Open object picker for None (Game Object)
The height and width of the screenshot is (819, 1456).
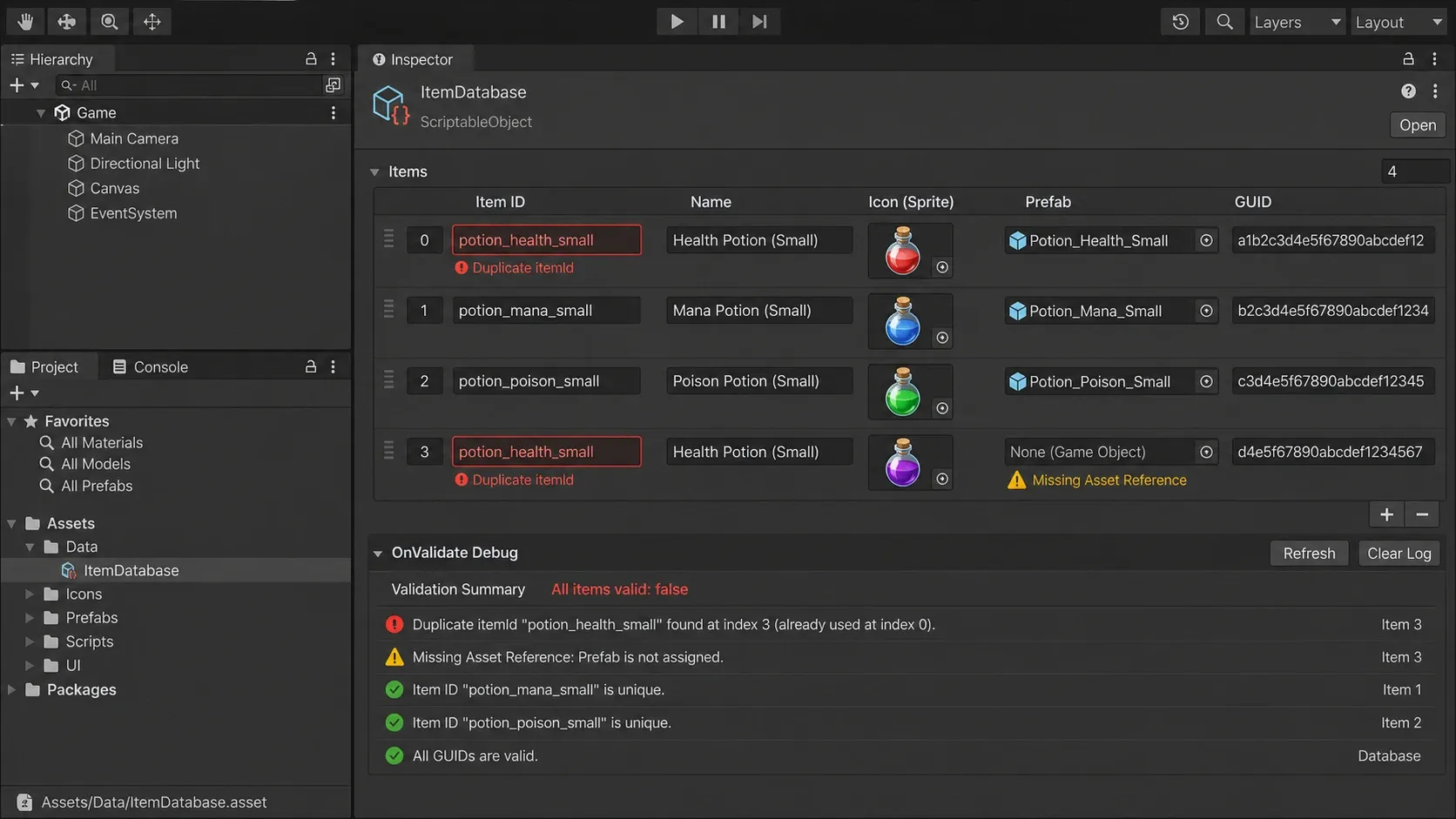(1206, 452)
